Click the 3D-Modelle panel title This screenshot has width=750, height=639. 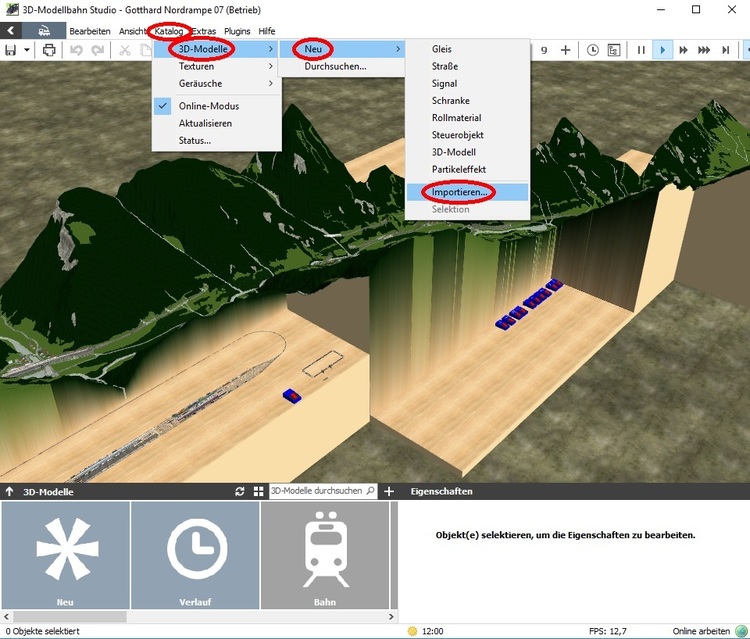click(48, 492)
